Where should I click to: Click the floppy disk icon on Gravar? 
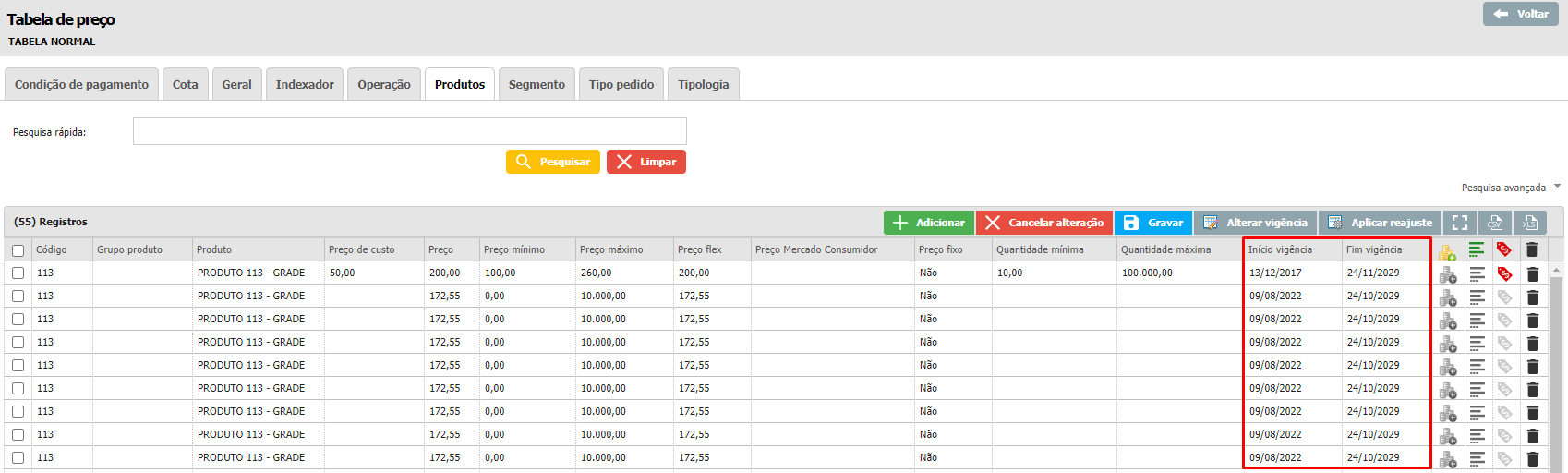click(x=1131, y=223)
